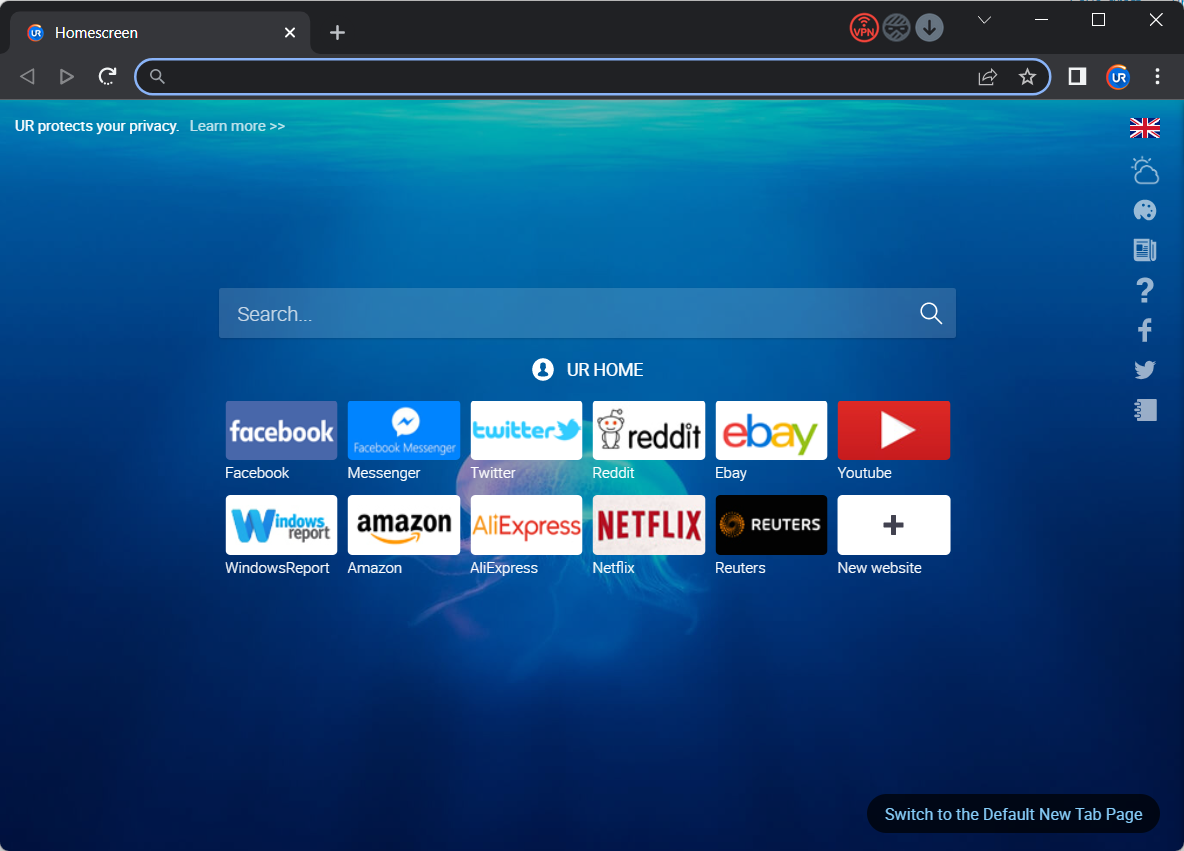Change language via UK flag
The image size is (1184, 851).
tap(1145, 128)
